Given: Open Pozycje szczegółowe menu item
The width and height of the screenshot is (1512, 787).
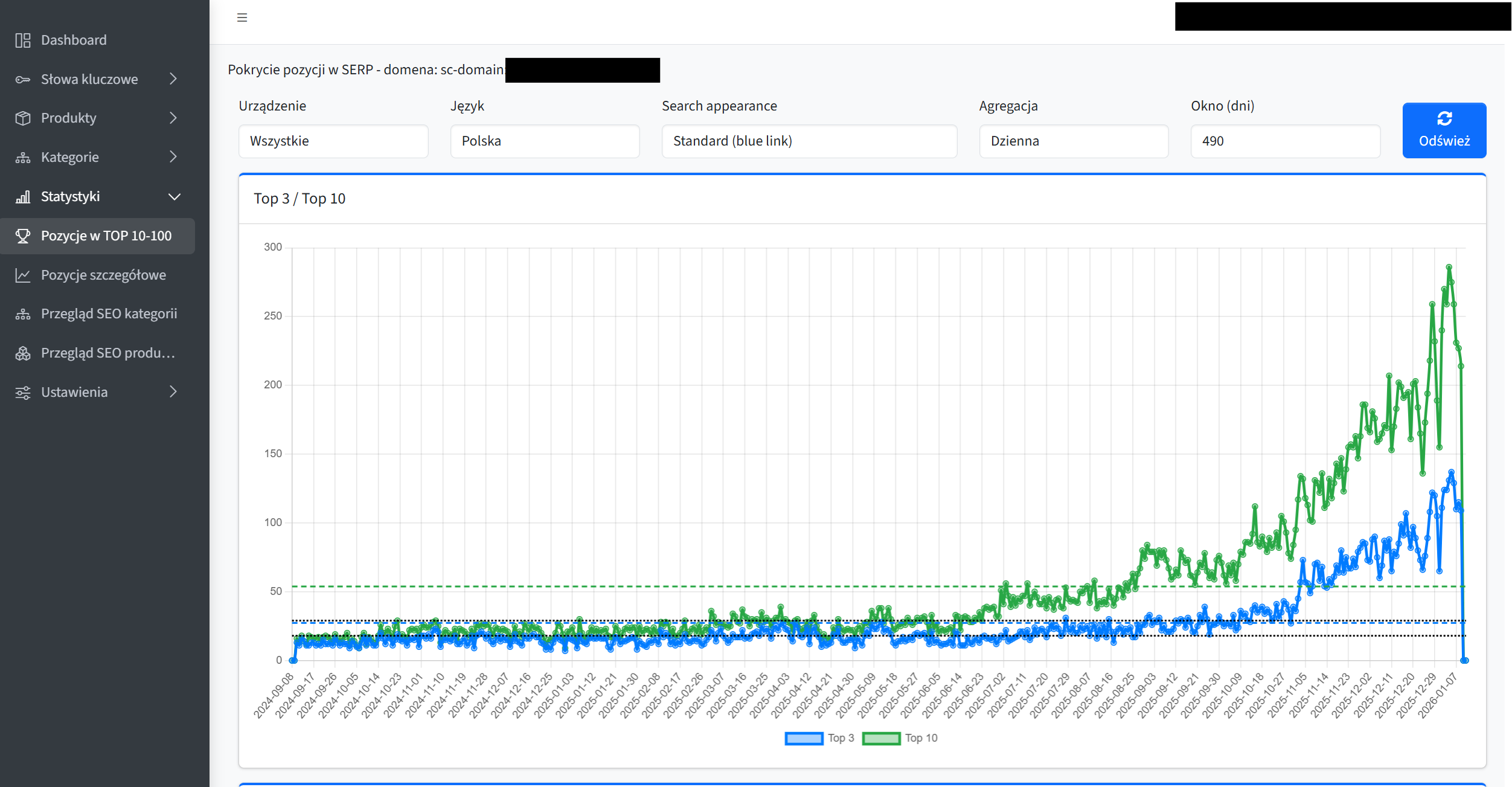Looking at the screenshot, I should (103, 275).
